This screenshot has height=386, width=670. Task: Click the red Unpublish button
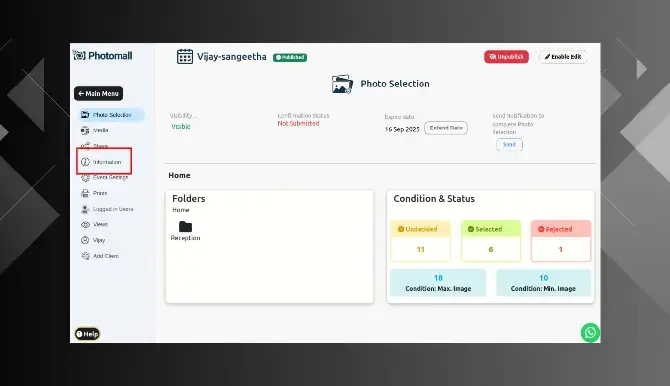[506, 57]
